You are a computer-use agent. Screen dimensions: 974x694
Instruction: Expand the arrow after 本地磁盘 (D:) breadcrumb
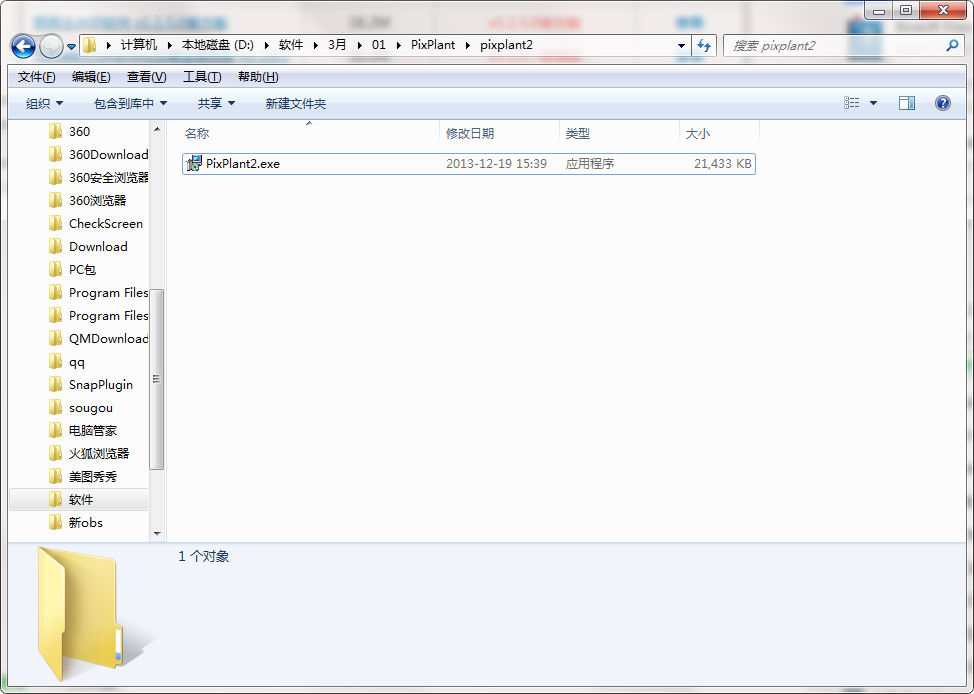(x=266, y=45)
